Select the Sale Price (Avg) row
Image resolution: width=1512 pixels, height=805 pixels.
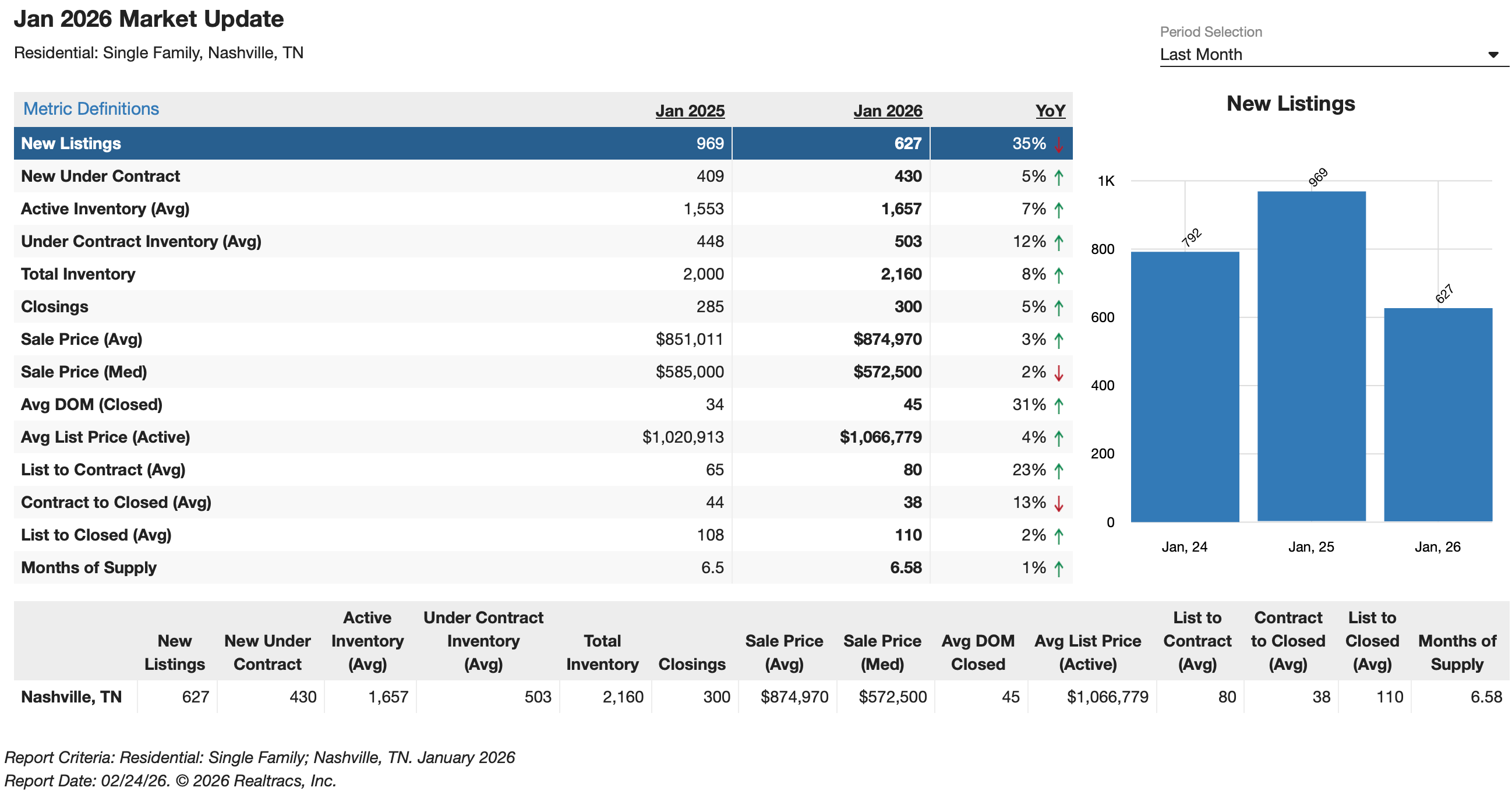82,340
